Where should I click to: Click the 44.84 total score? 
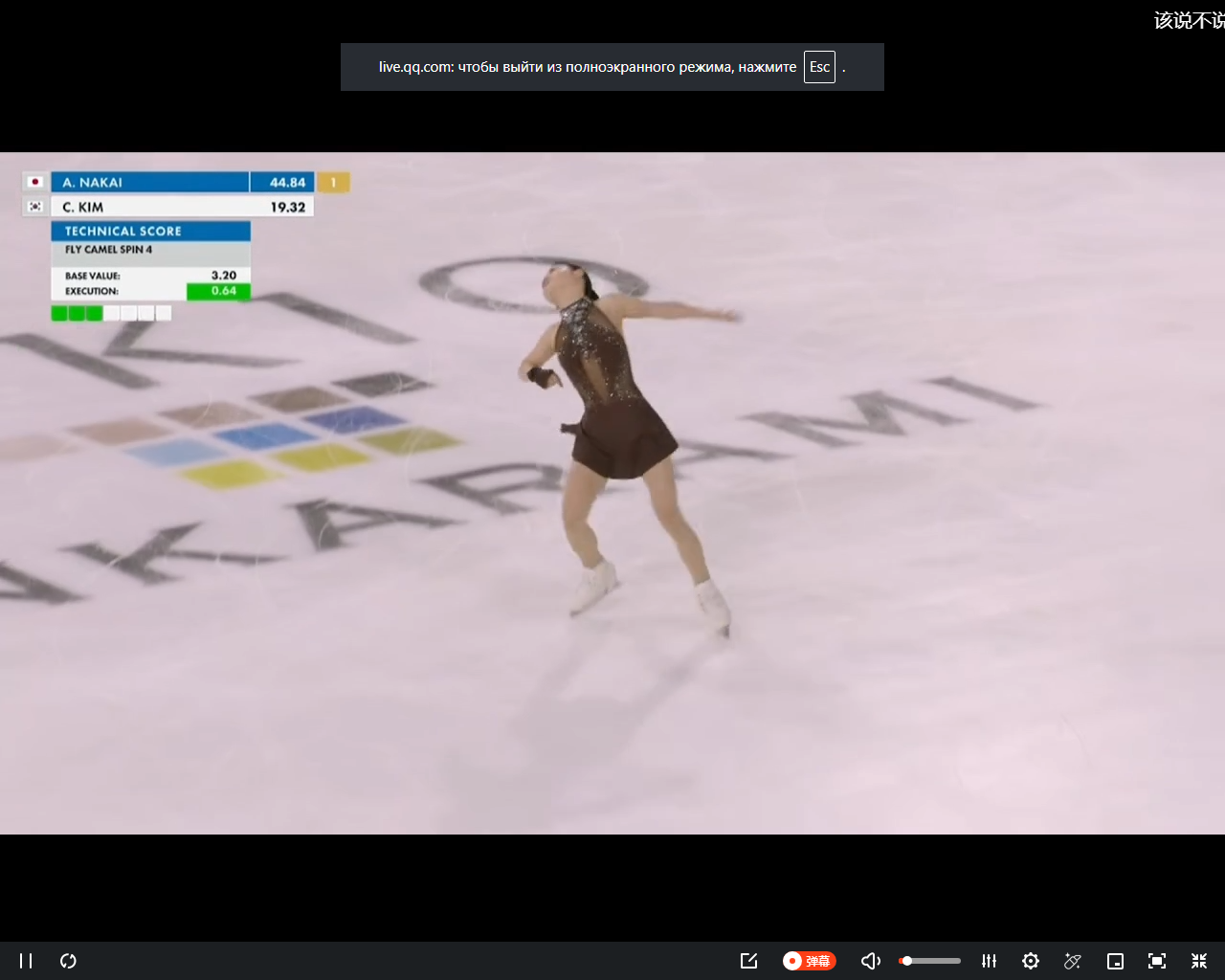(x=287, y=182)
